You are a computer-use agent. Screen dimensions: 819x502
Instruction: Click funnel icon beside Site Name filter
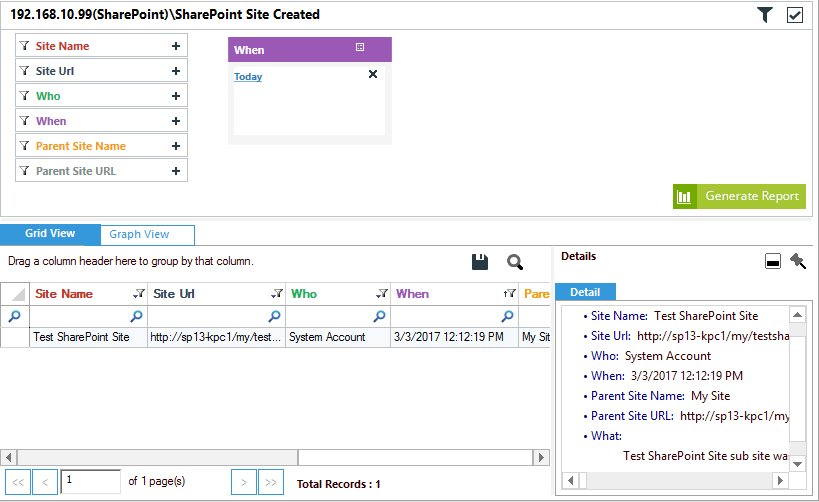24,45
